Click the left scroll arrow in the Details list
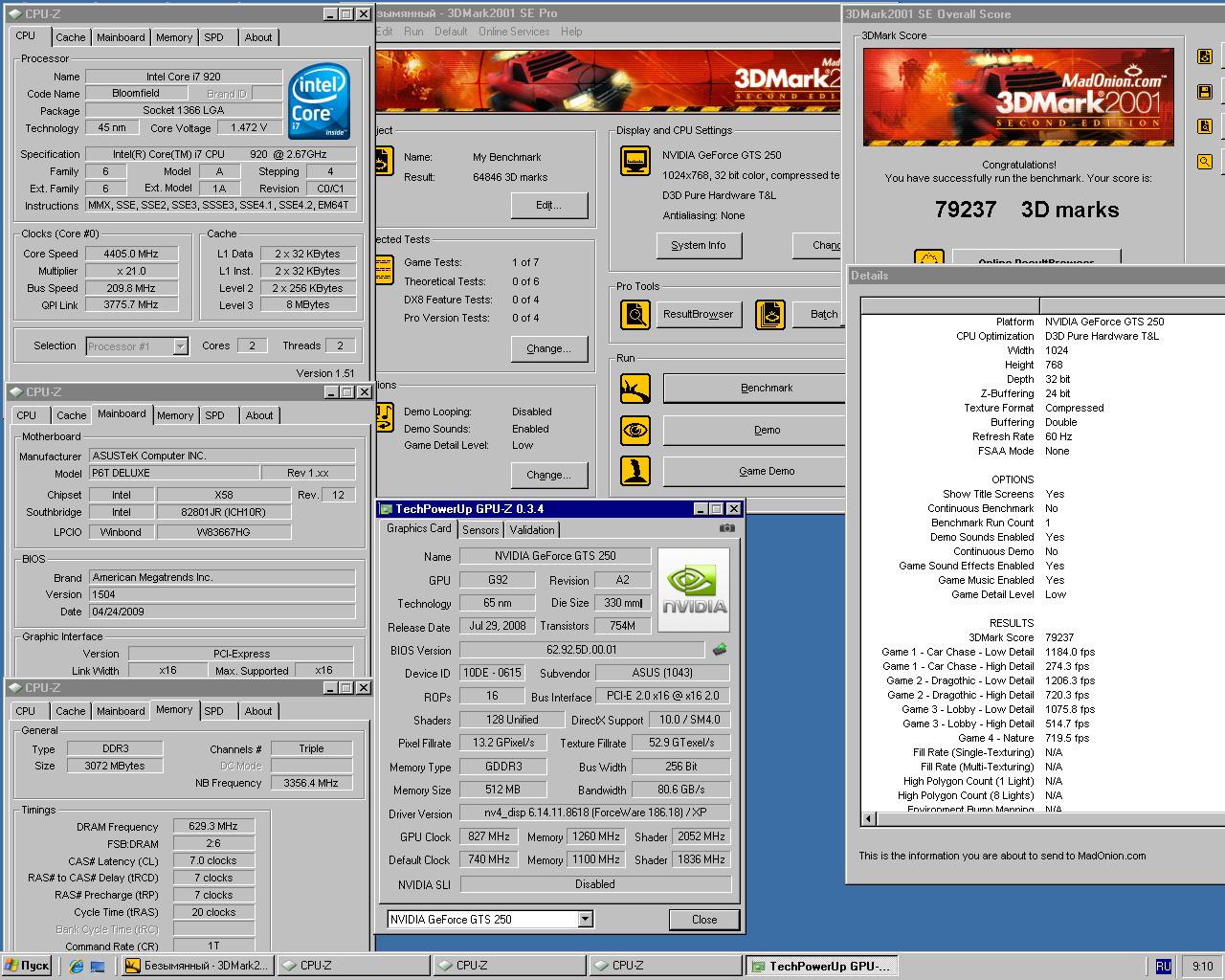The width and height of the screenshot is (1225, 980). [869, 818]
